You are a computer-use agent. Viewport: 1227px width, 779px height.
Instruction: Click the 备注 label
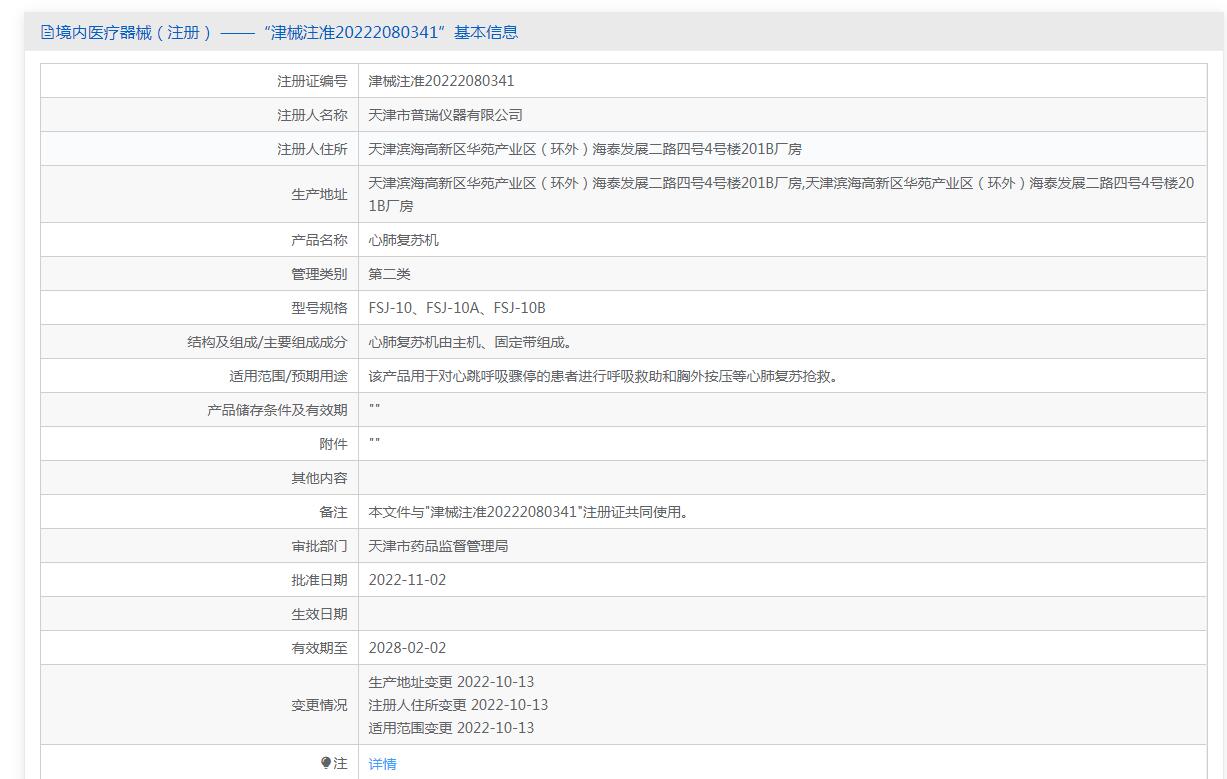[333, 512]
